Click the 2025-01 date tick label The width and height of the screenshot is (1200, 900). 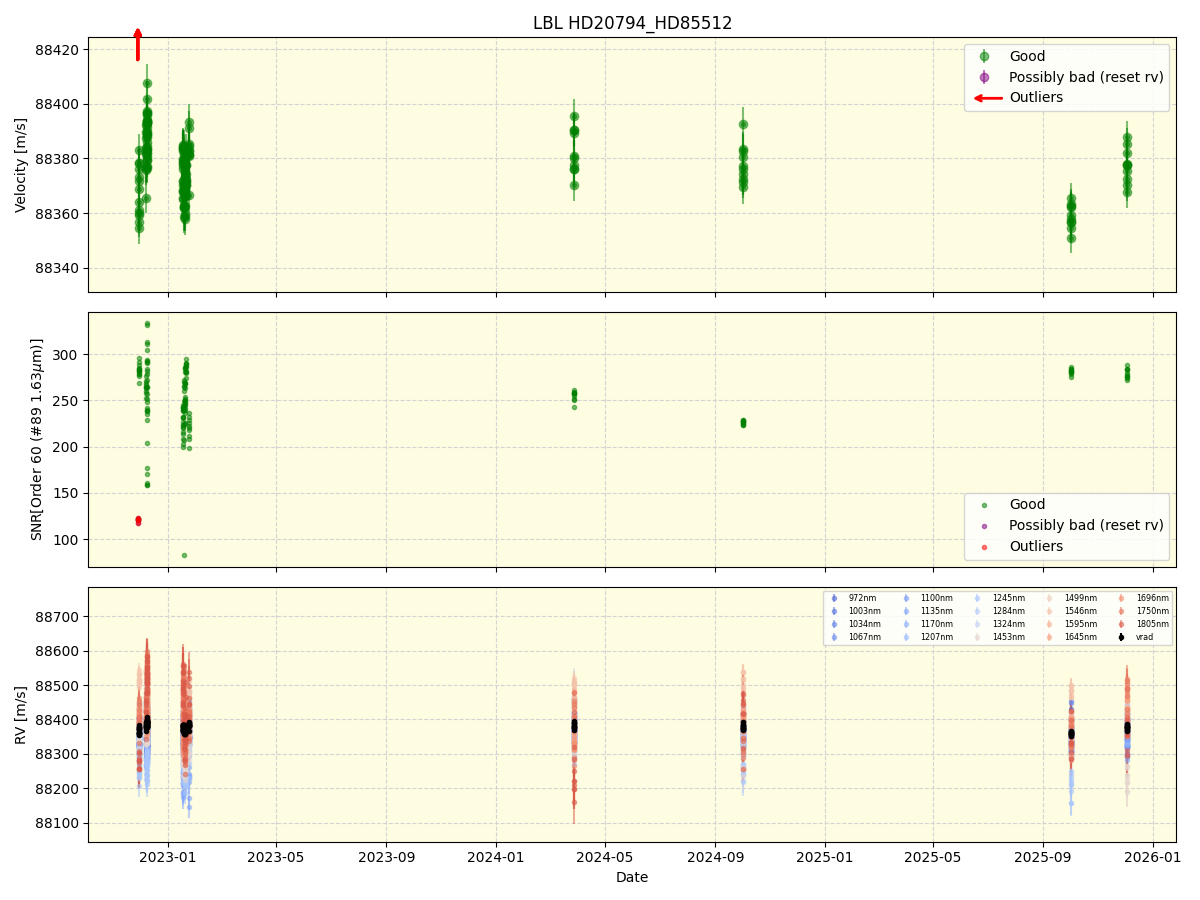coord(825,857)
